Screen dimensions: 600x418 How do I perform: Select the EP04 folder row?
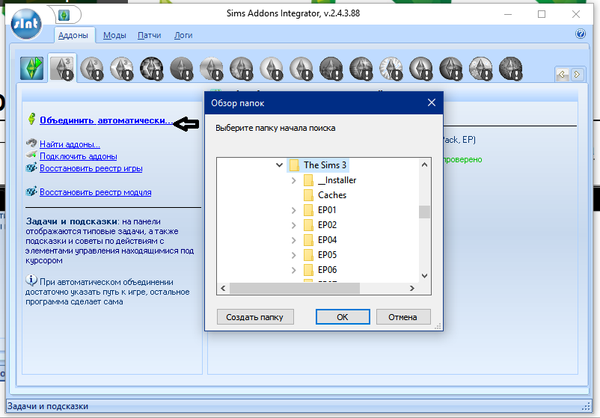[x=320, y=240]
